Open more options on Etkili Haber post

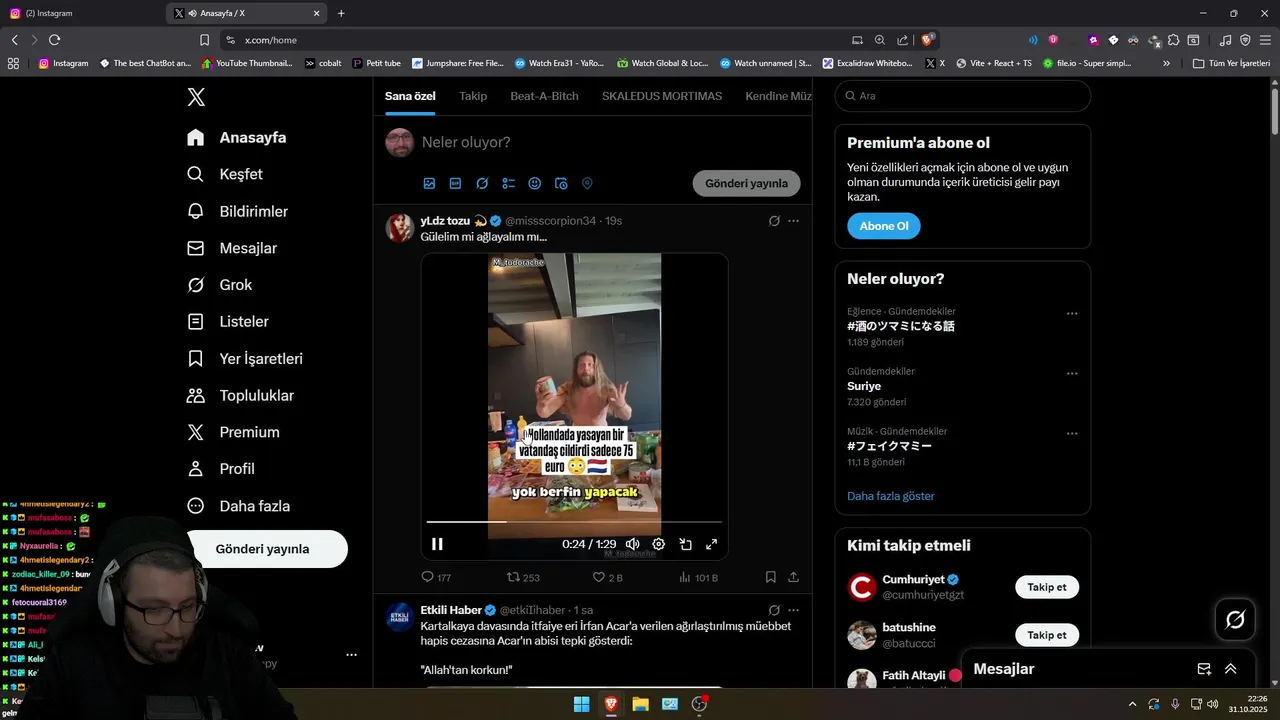coord(794,610)
